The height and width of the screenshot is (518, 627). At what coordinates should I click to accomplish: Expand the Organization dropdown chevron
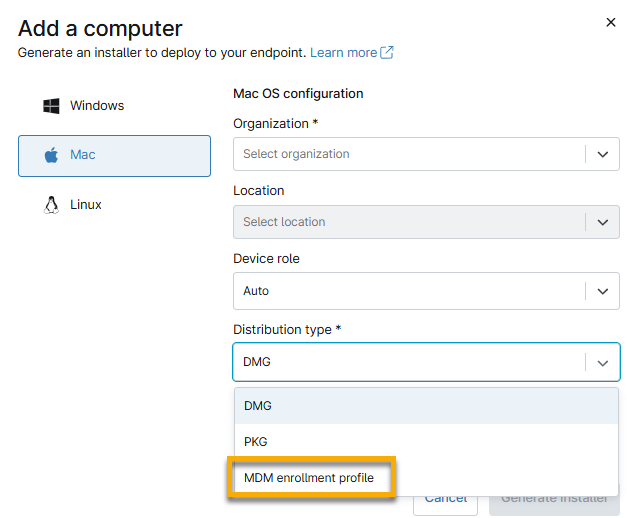602,154
